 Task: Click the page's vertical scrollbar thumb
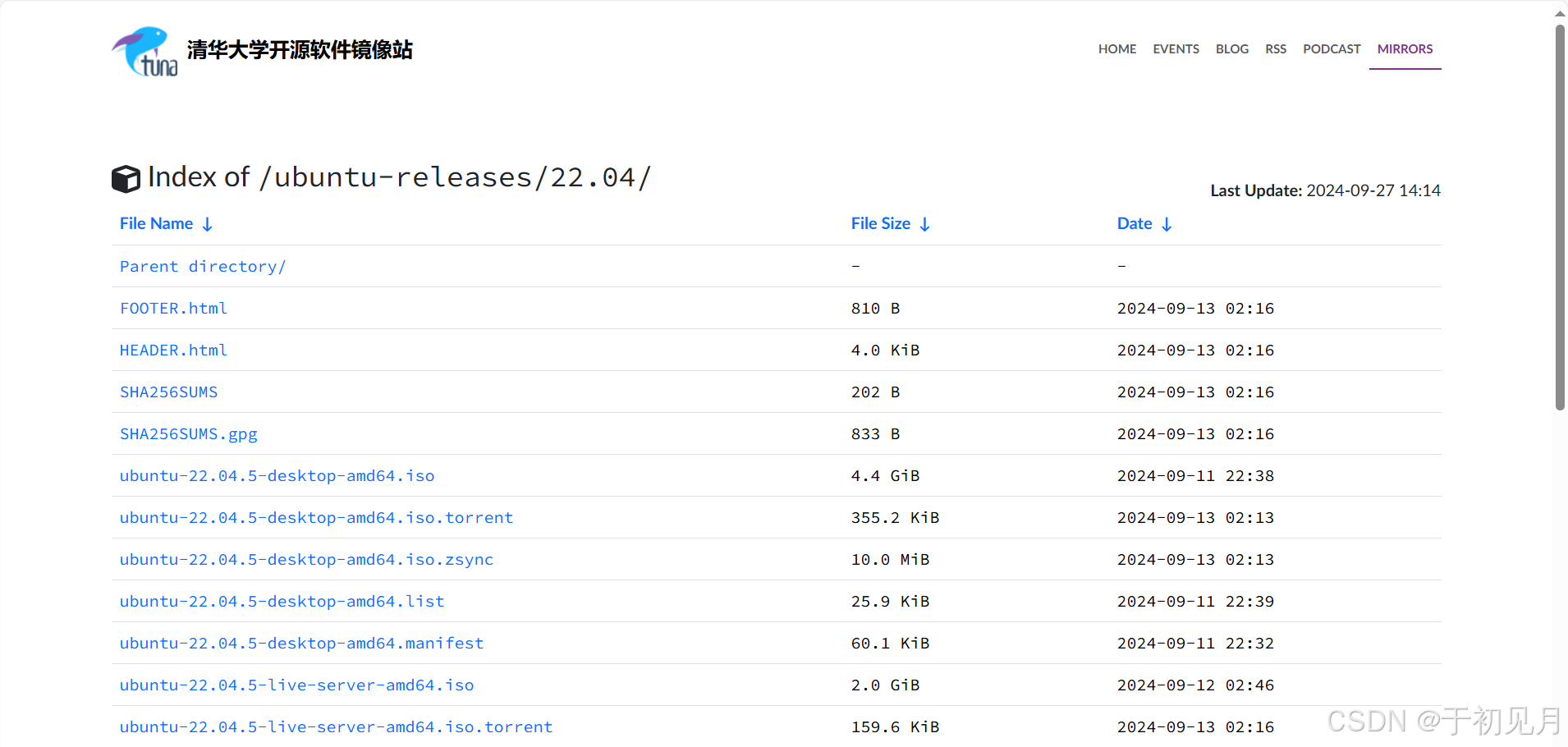pos(1560,218)
